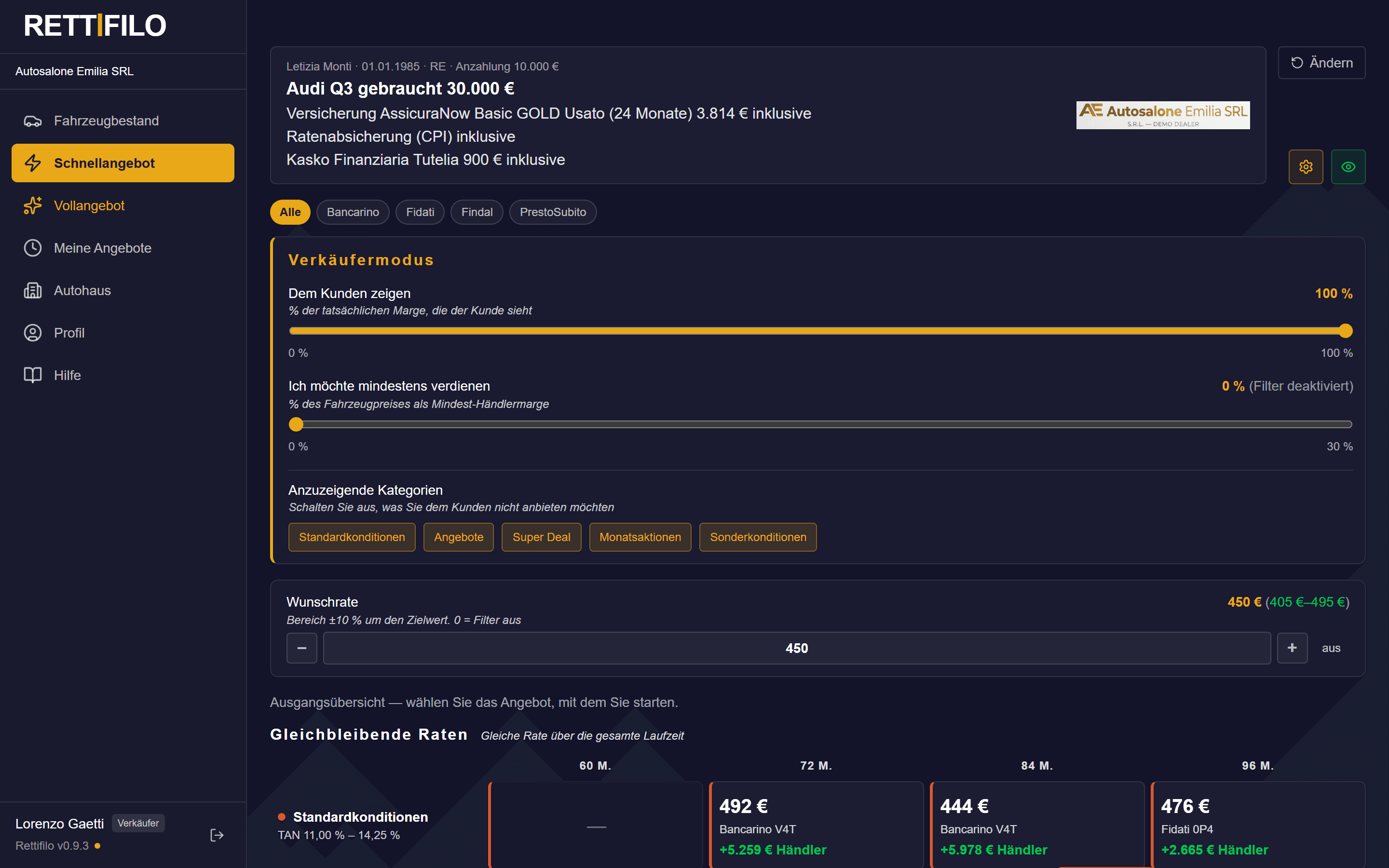1389x868 pixels.
Task: Select the Alle lender filter tab
Action: (x=290, y=212)
